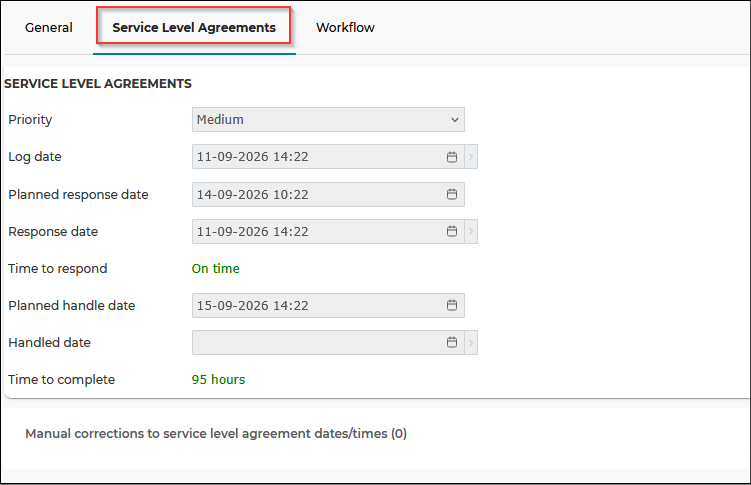Open calendar picker for Response date
751x485 pixels.
(x=452, y=231)
